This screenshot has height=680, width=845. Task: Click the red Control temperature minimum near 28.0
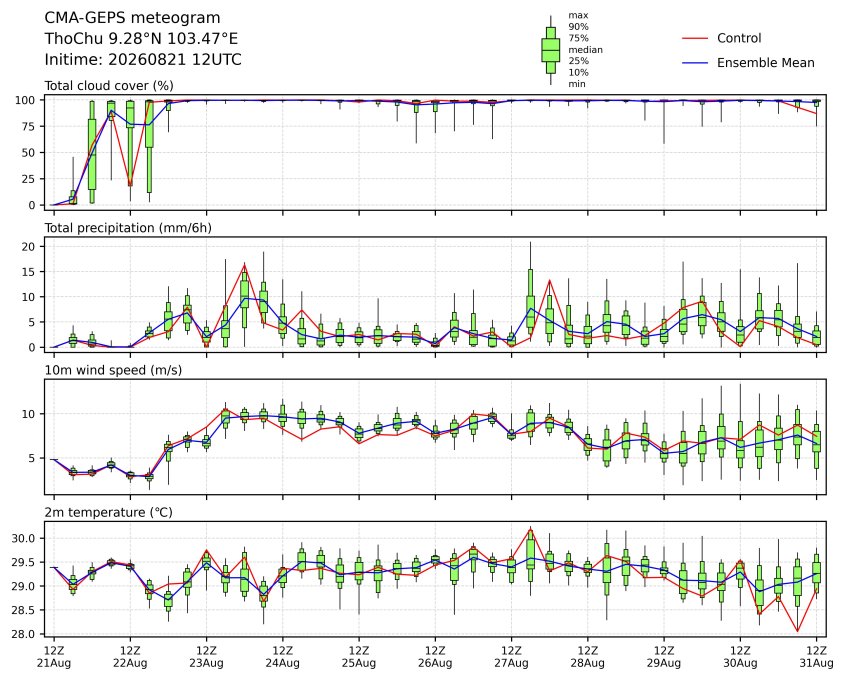coord(797,631)
